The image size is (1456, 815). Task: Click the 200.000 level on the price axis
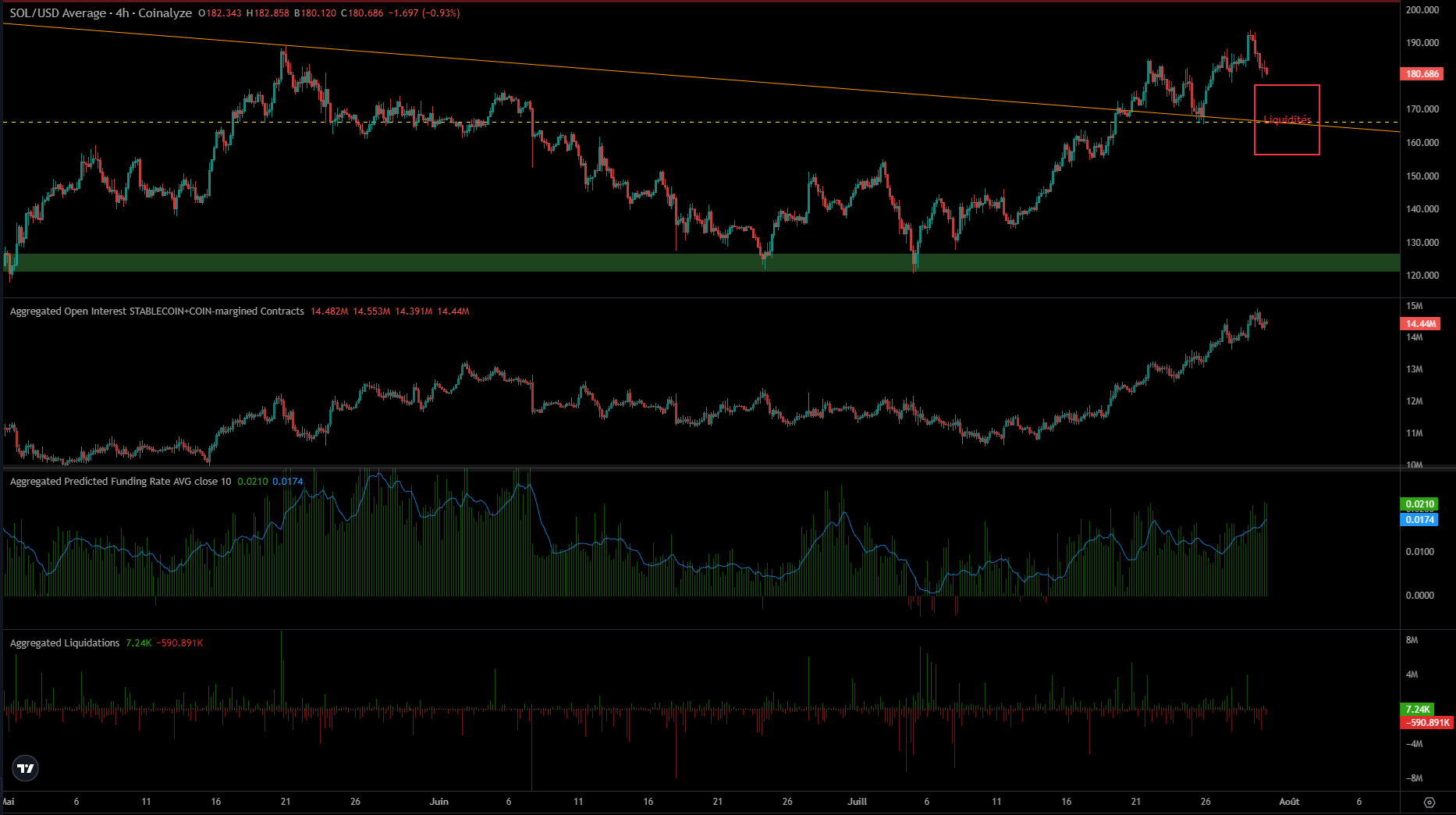click(1422, 10)
